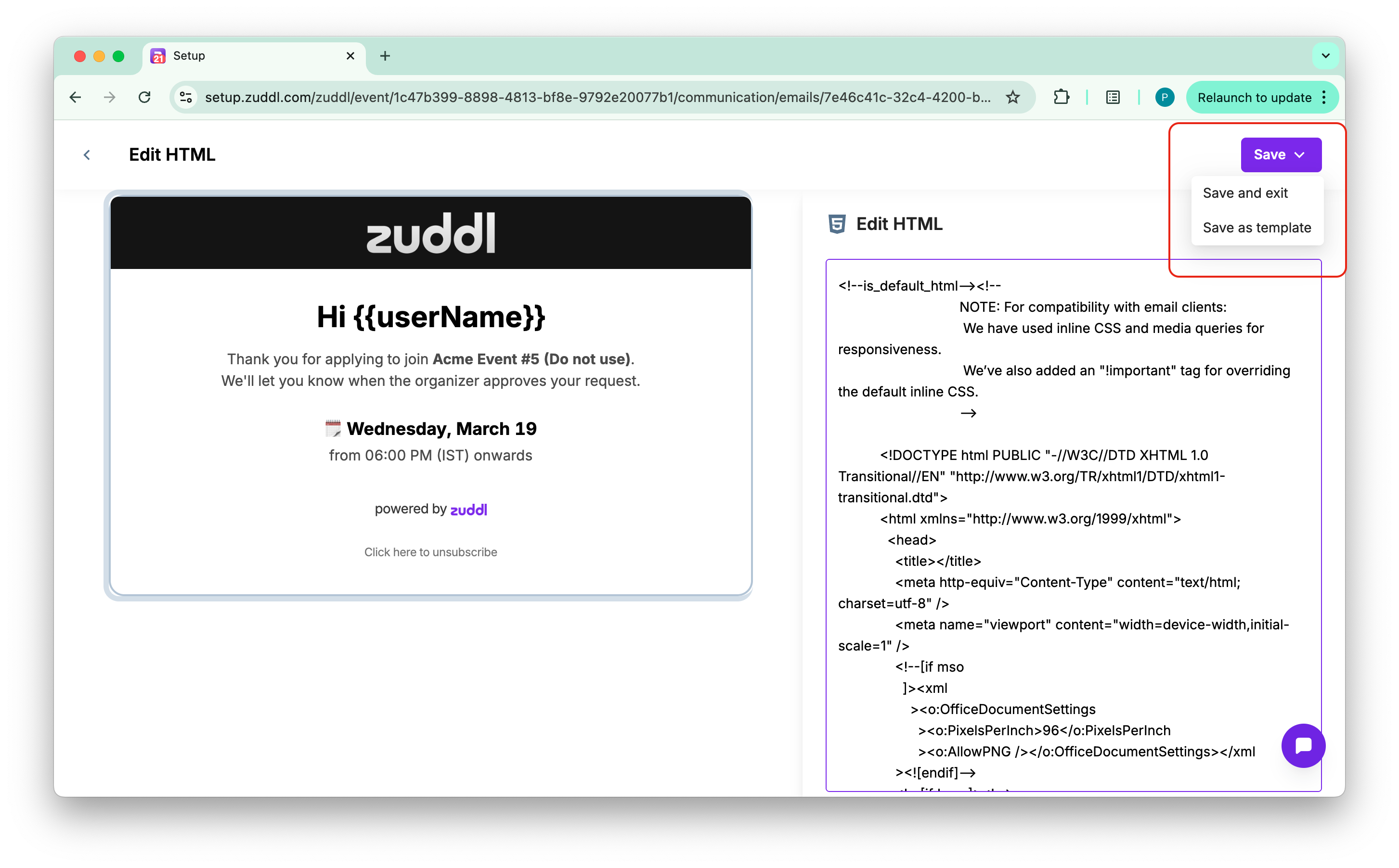1399x868 pixels.
Task: Open the reading list side panel icon
Action: tap(1113, 98)
